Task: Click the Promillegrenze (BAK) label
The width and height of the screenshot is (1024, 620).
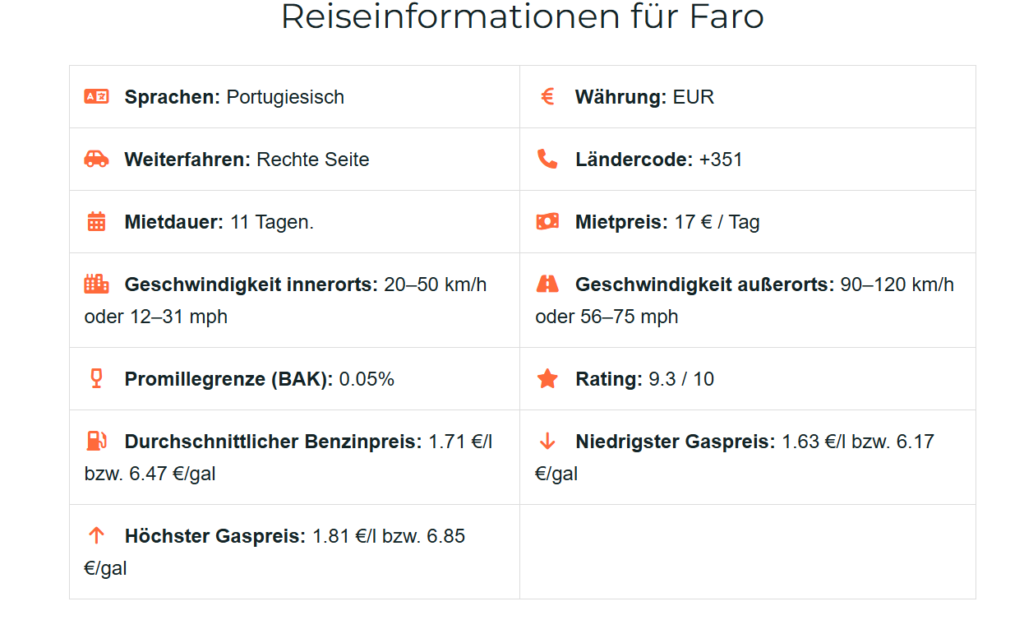Action: pos(229,379)
